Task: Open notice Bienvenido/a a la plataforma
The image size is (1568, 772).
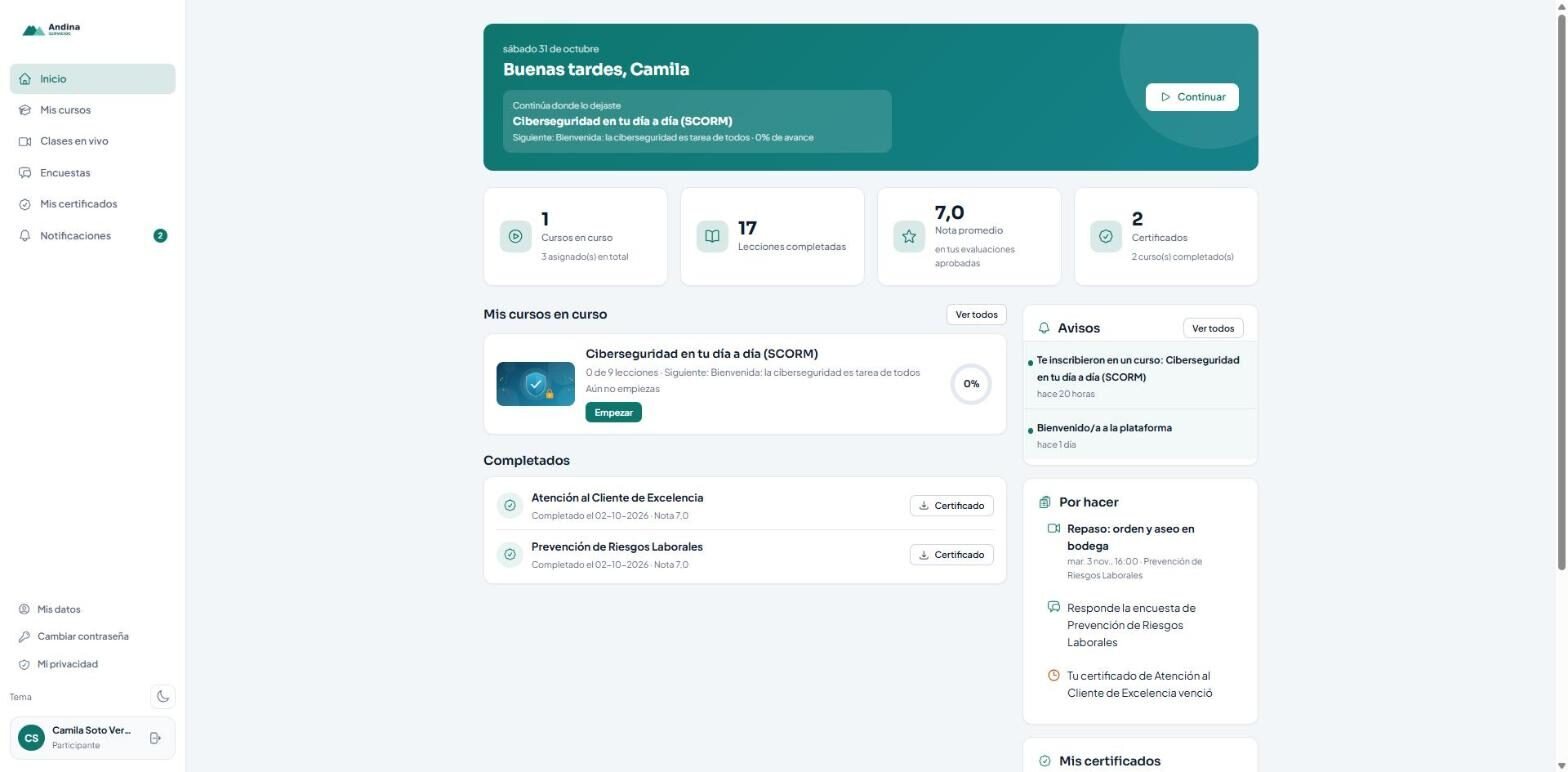Action: [1140, 435]
